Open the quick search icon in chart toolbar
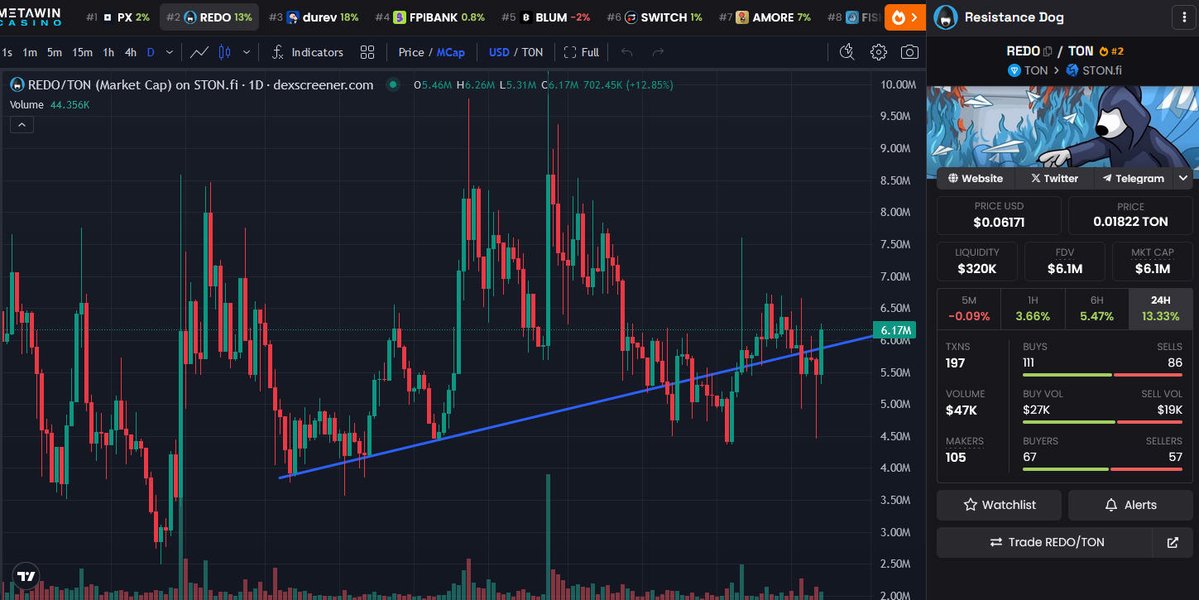This screenshot has height=600, width=1199. (x=846, y=52)
